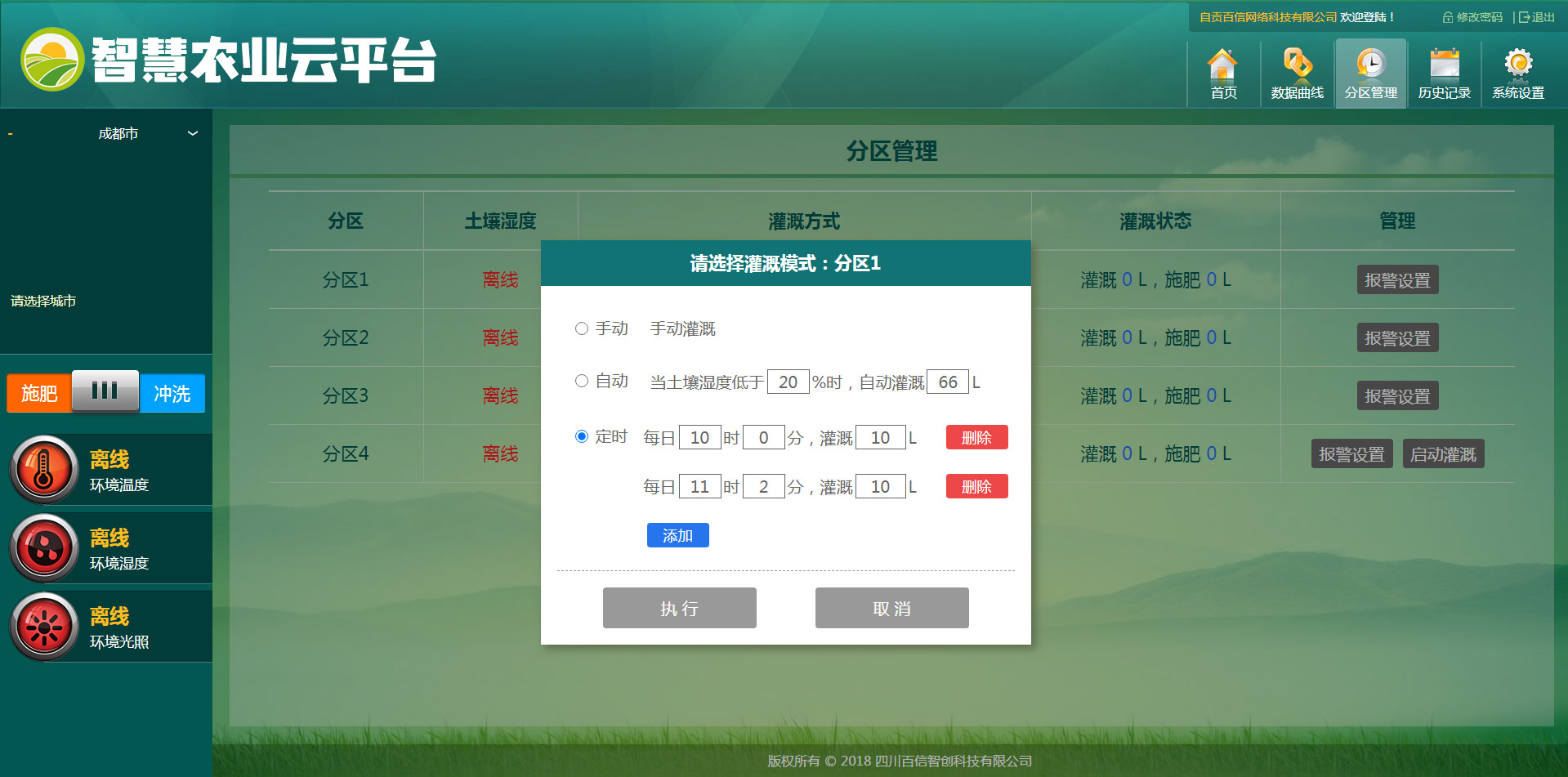This screenshot has width=1568, height=777.
Task: Click the 执行 execute button
Action: (680, 608)
